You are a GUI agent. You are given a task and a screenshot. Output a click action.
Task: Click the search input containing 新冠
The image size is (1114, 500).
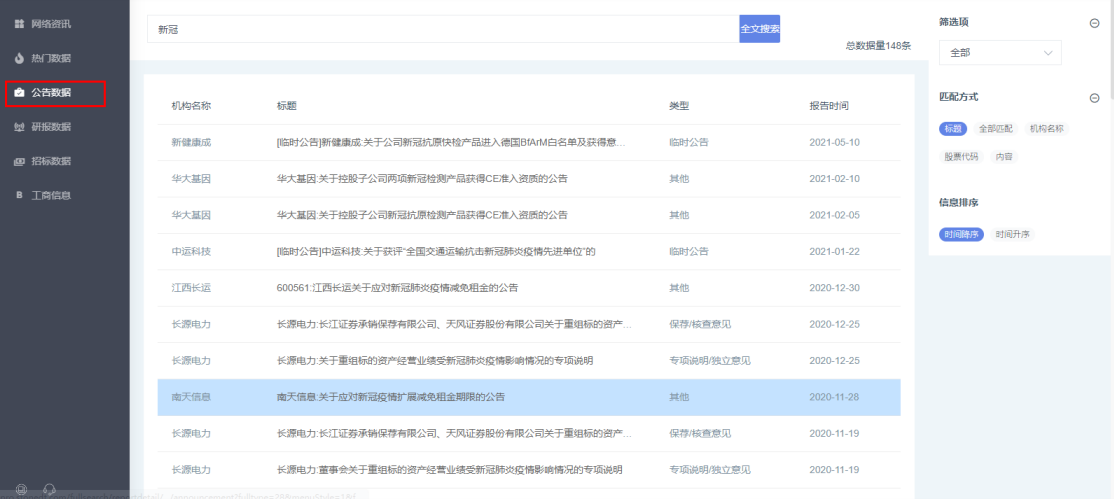tap(443, 30)
